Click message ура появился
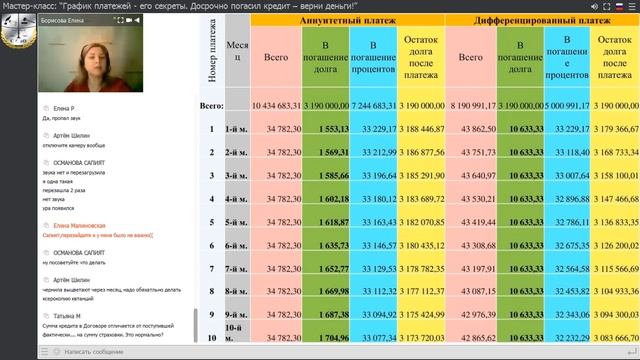This screenshot has height=360, width=640. [58, 208]
